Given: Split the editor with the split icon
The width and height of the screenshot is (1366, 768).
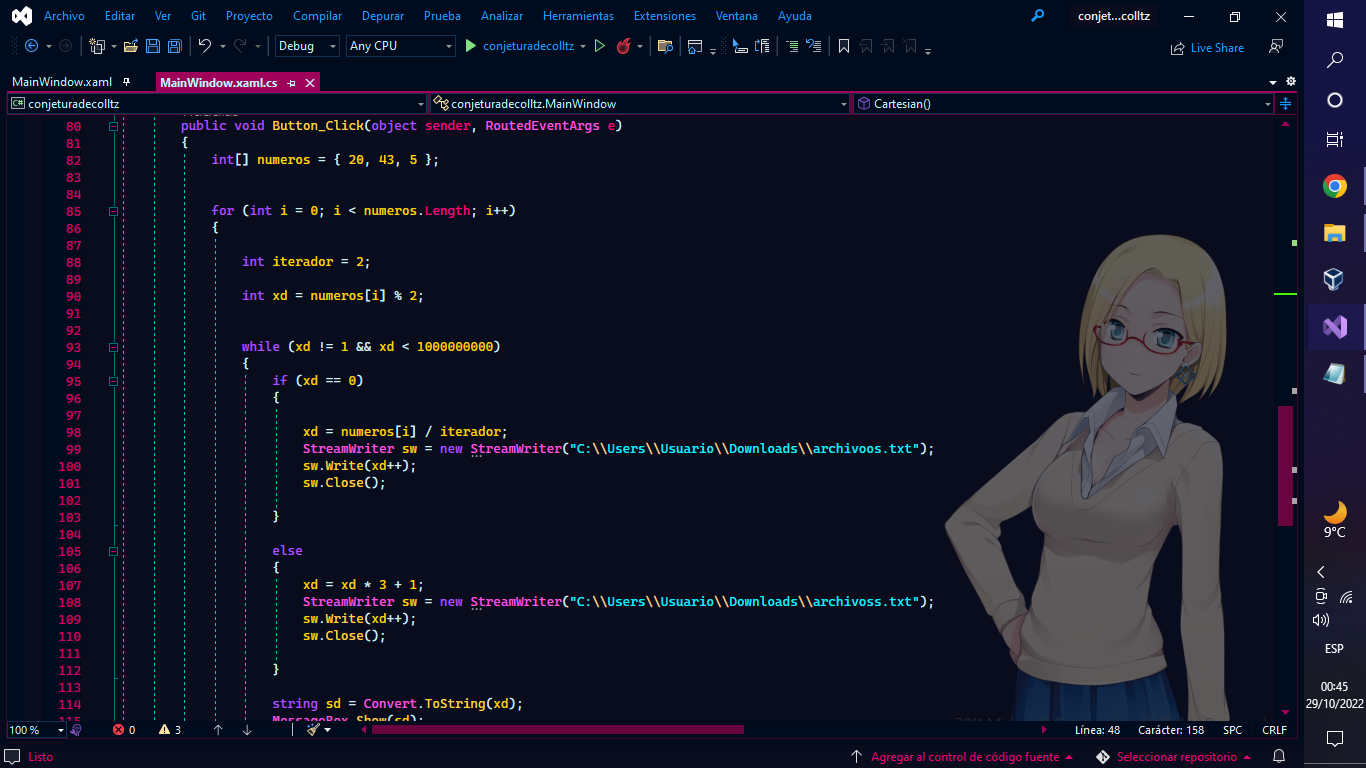Looking at the screenshot, I should click(1286, 103).
